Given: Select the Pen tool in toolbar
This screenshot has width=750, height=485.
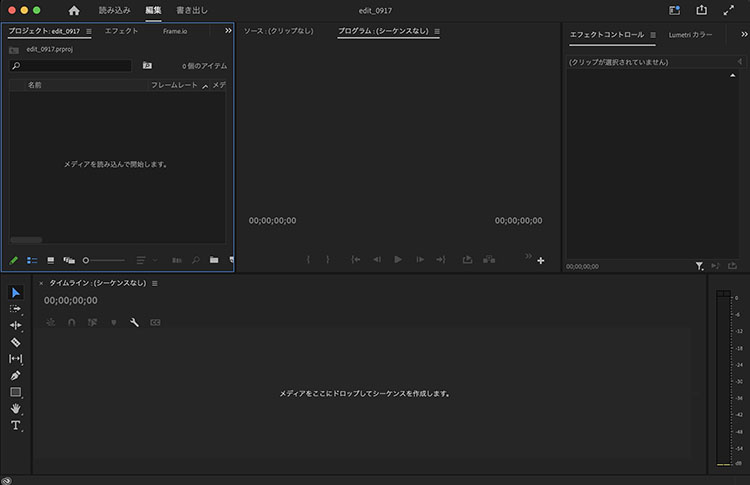Looking at the screenshot, I should pos(15,375).
